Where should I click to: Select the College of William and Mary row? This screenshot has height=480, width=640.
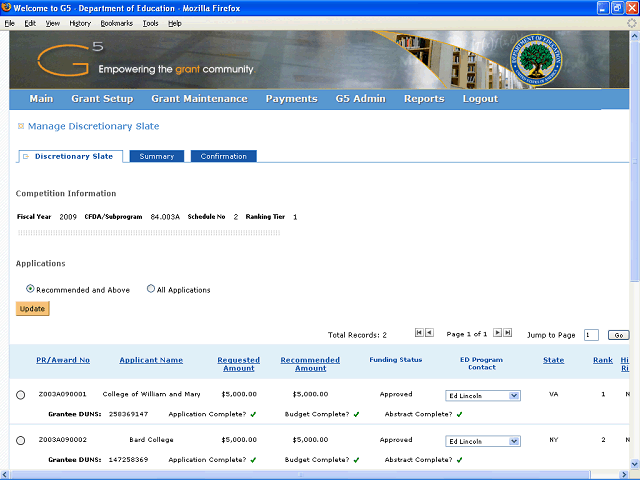pos(21,395)
